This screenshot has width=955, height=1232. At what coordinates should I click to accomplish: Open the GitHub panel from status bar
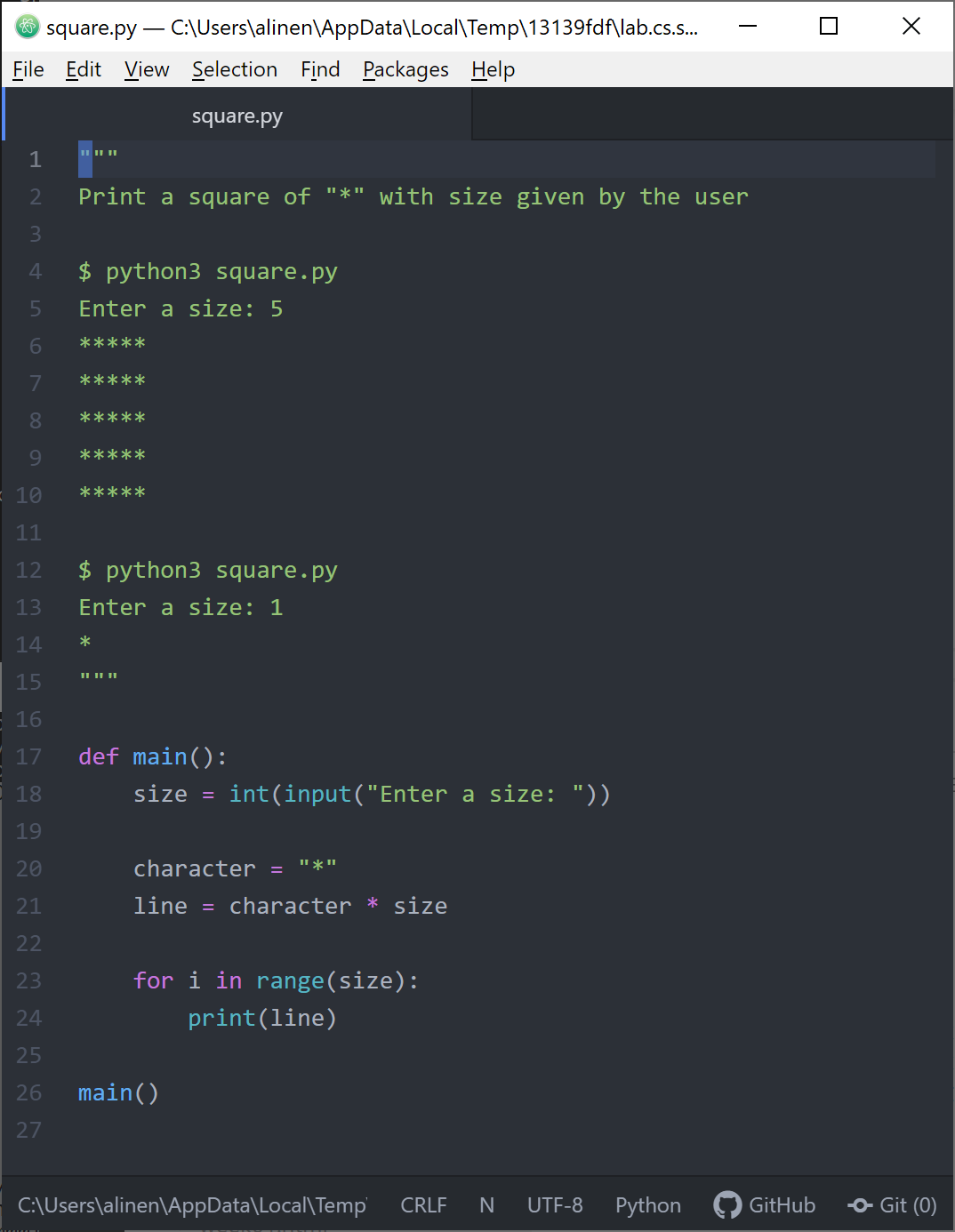click(x=765, y=1205)
